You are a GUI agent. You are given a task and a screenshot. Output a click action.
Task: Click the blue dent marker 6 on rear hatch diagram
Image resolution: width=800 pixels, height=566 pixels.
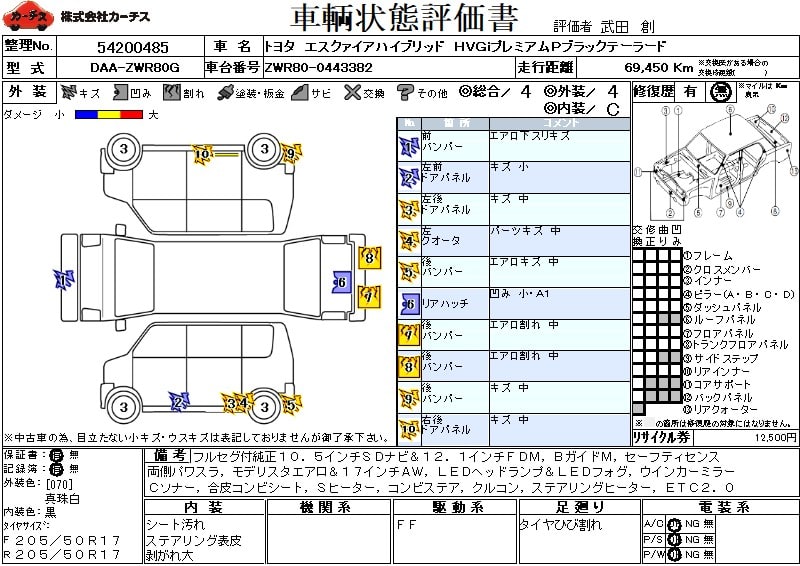point(341,282)
